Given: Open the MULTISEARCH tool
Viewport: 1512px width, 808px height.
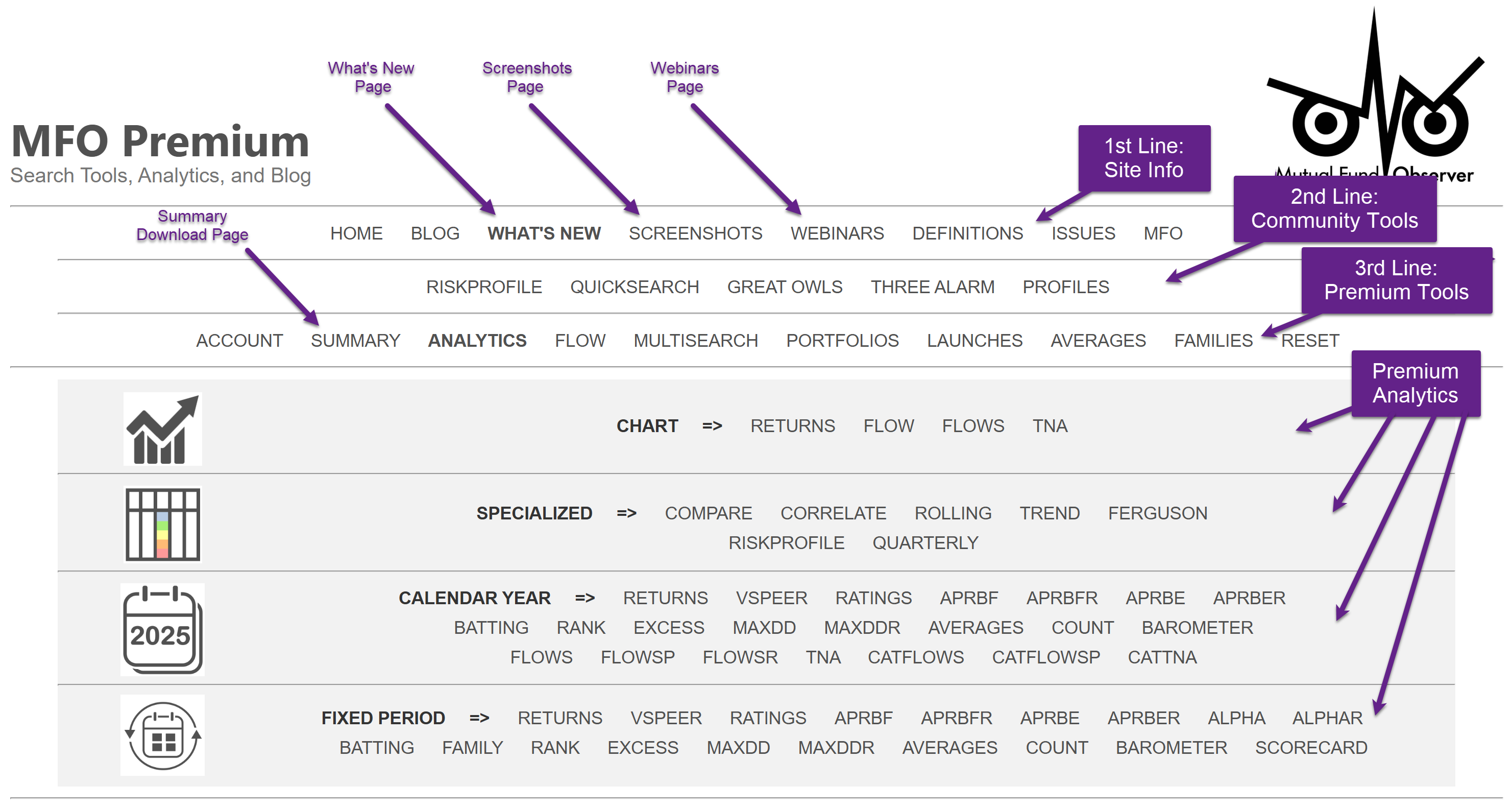Looking at the screenshot, I should [696, 341].
